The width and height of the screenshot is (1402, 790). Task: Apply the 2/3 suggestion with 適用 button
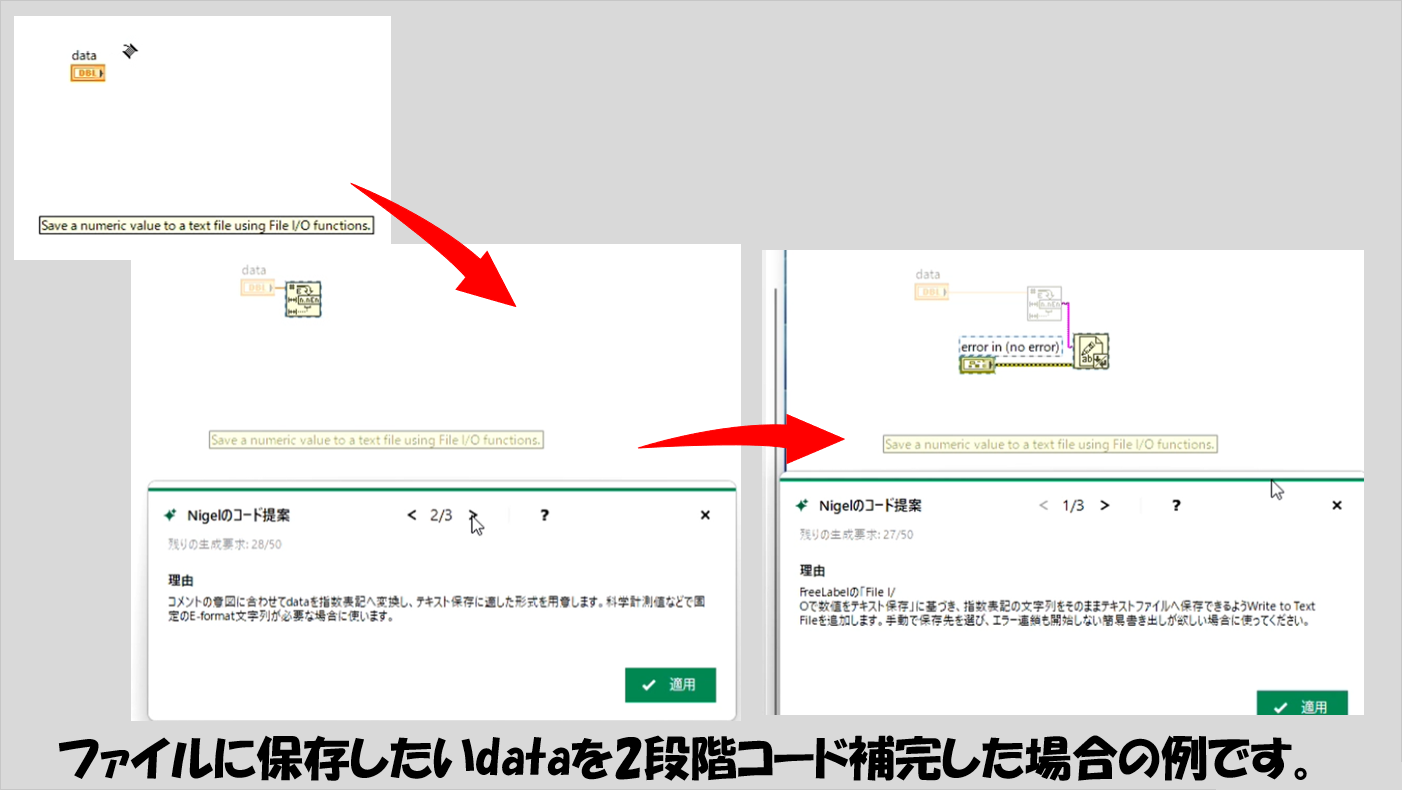(x=670, y=685)
